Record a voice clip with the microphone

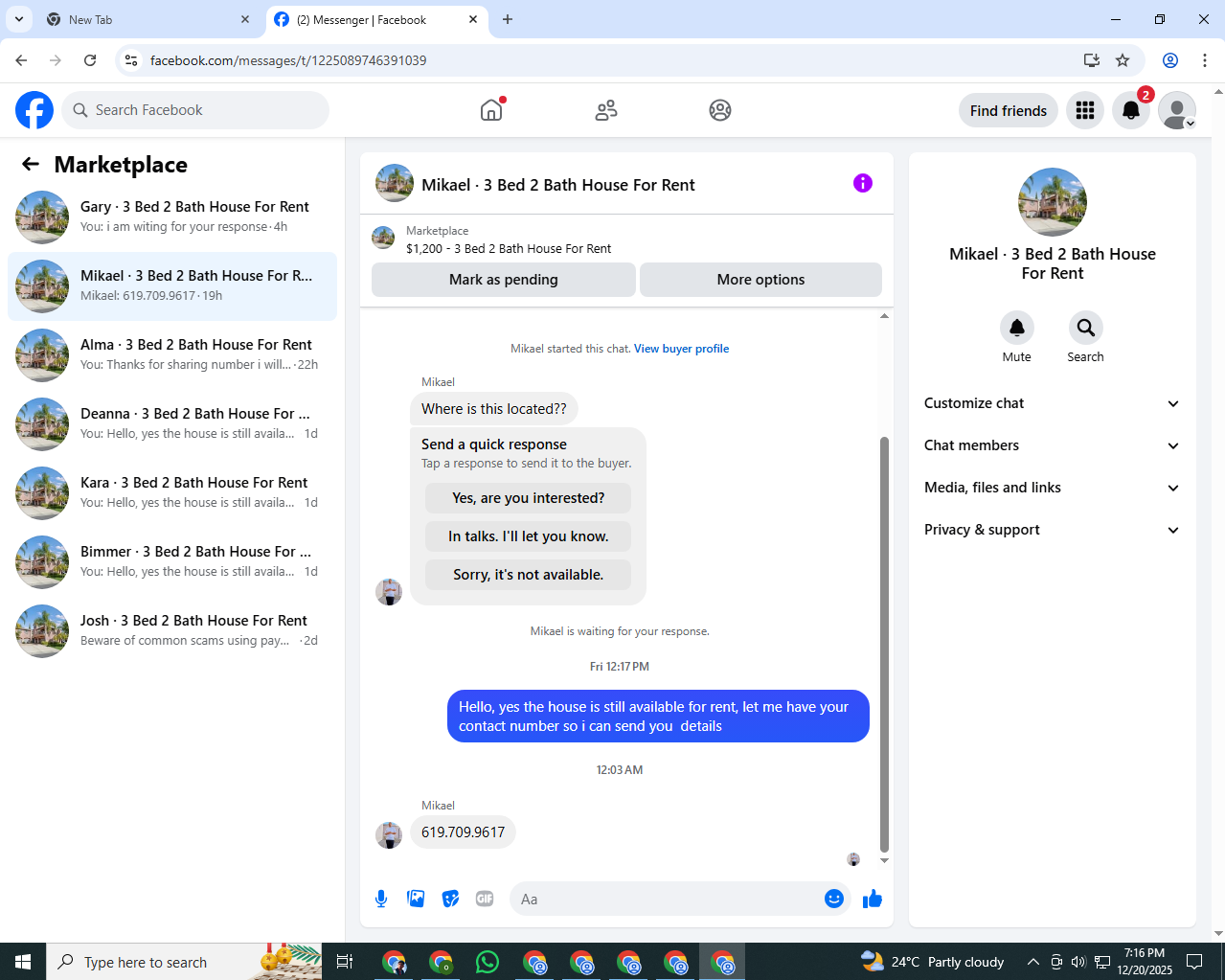tap(381, 899)
